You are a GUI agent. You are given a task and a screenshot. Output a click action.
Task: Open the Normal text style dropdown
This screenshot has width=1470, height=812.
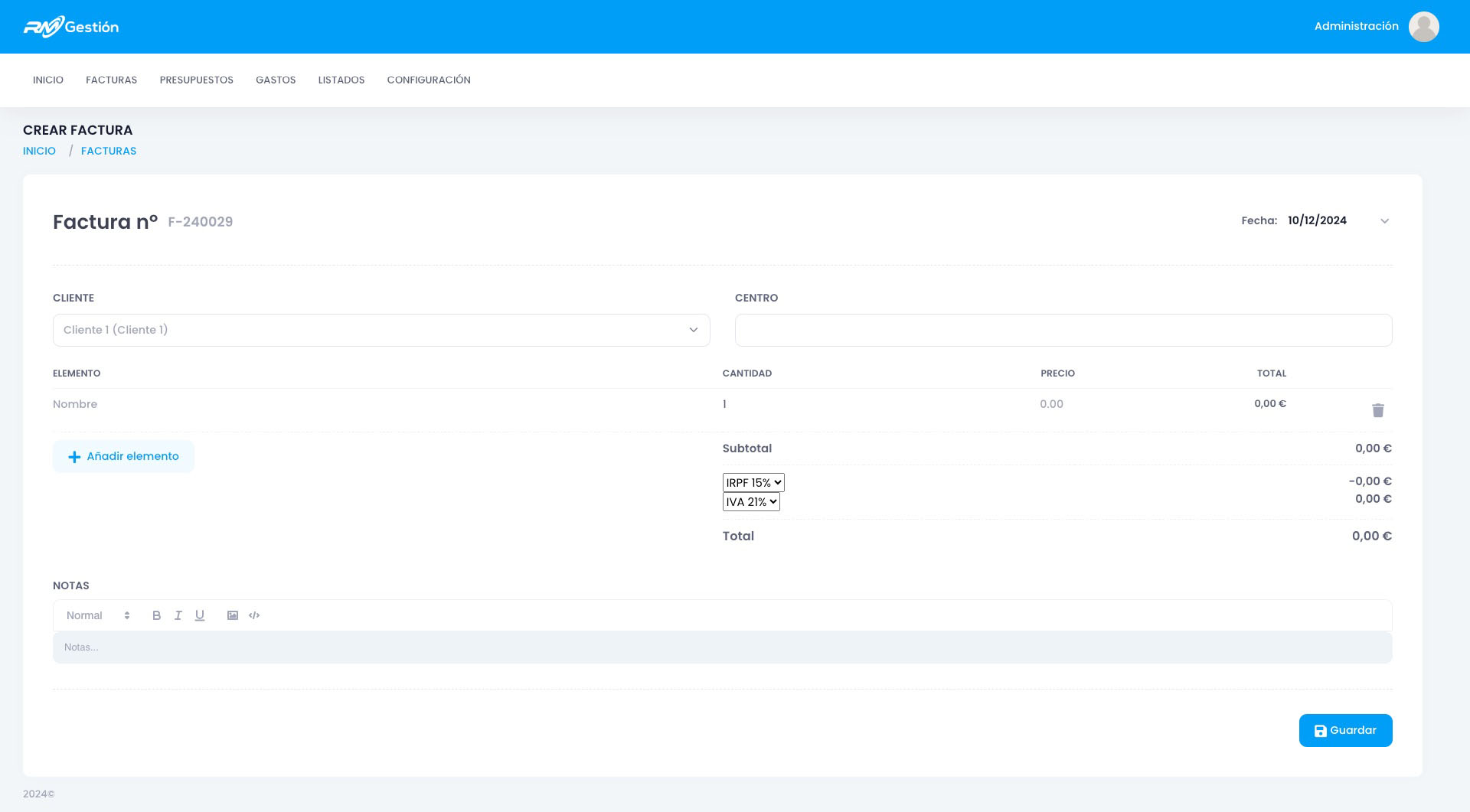[x=98, y=615]
